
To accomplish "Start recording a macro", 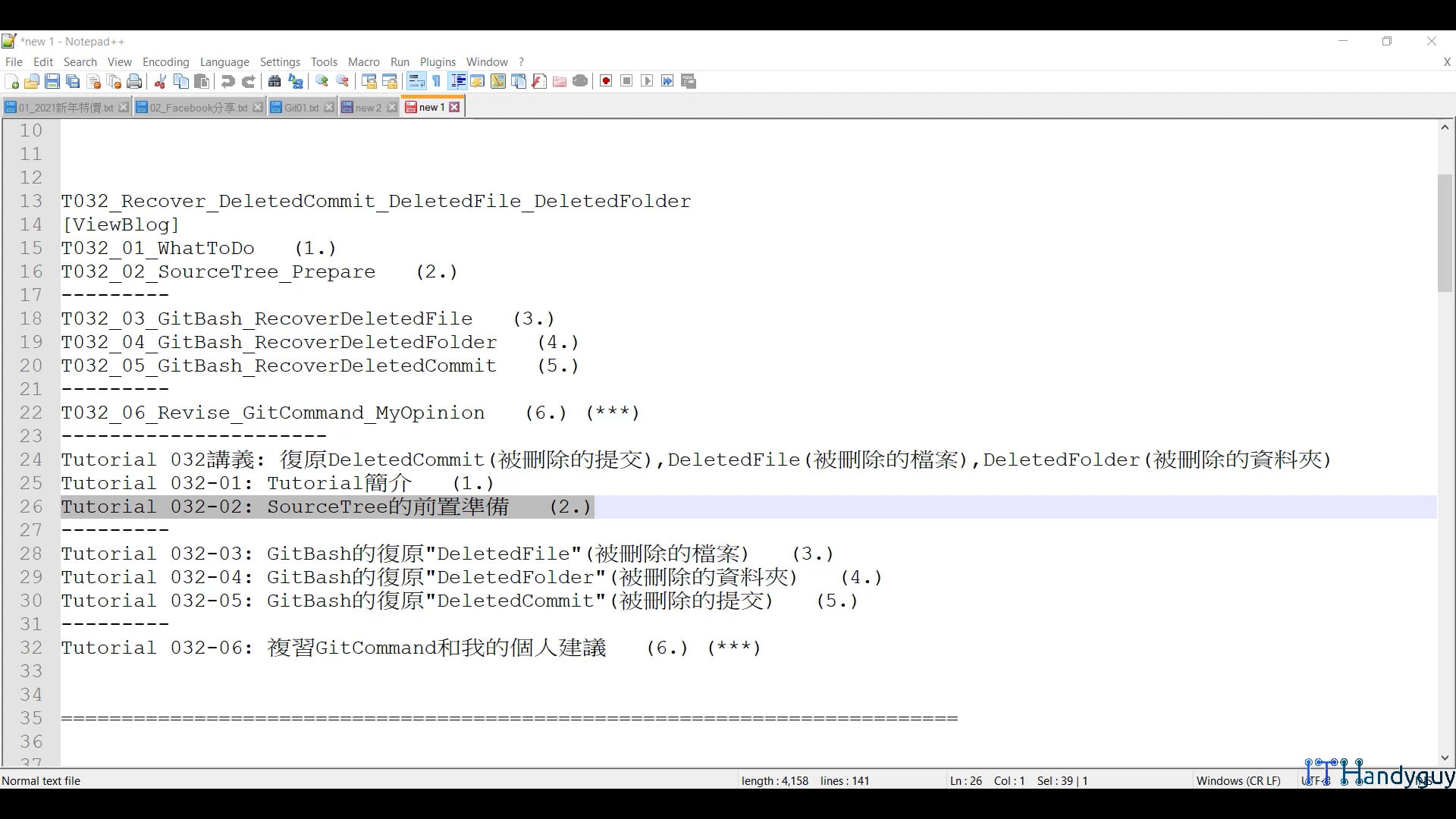I will point(605,81).
